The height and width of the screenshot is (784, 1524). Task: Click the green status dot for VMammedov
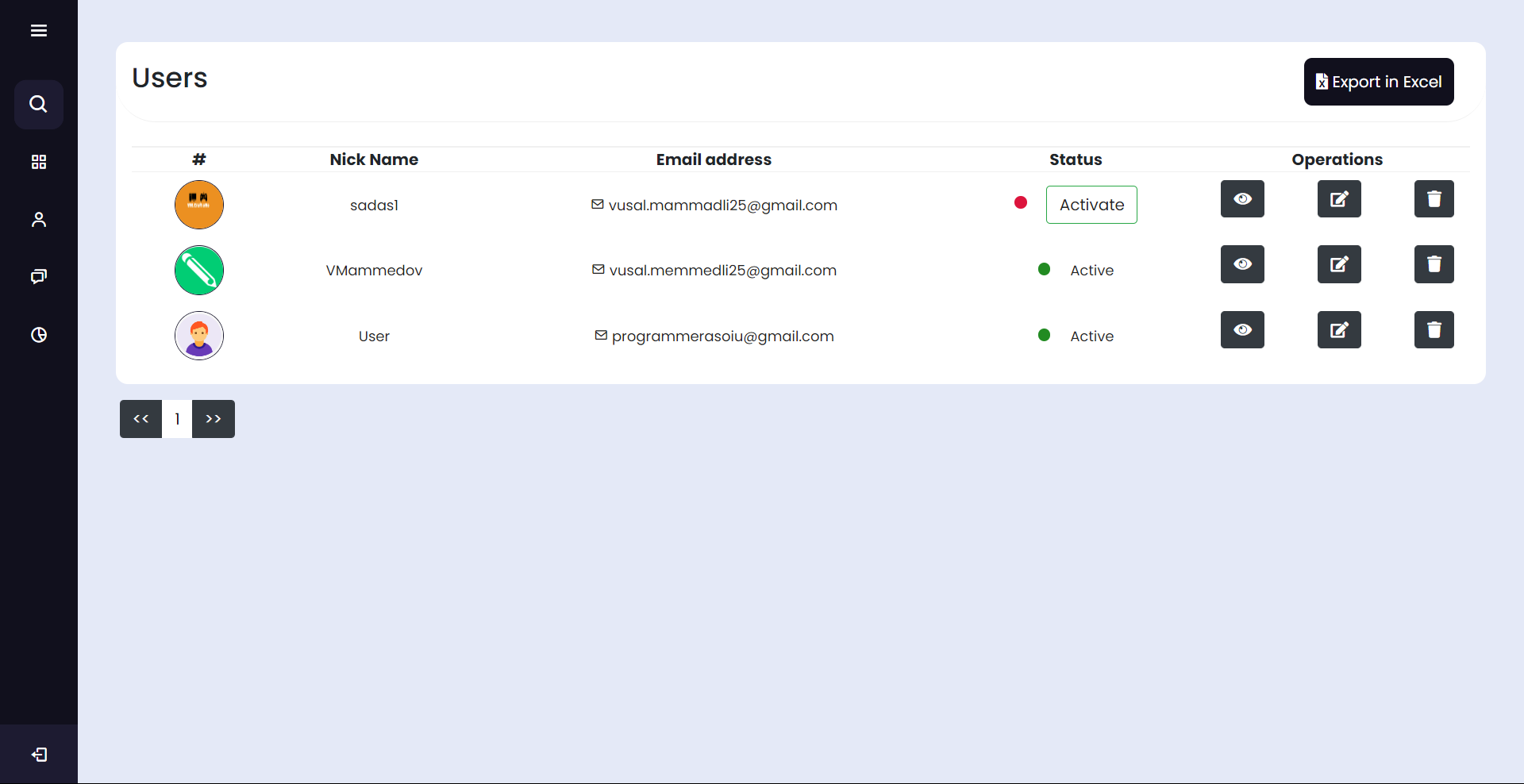pos(1044,269)
